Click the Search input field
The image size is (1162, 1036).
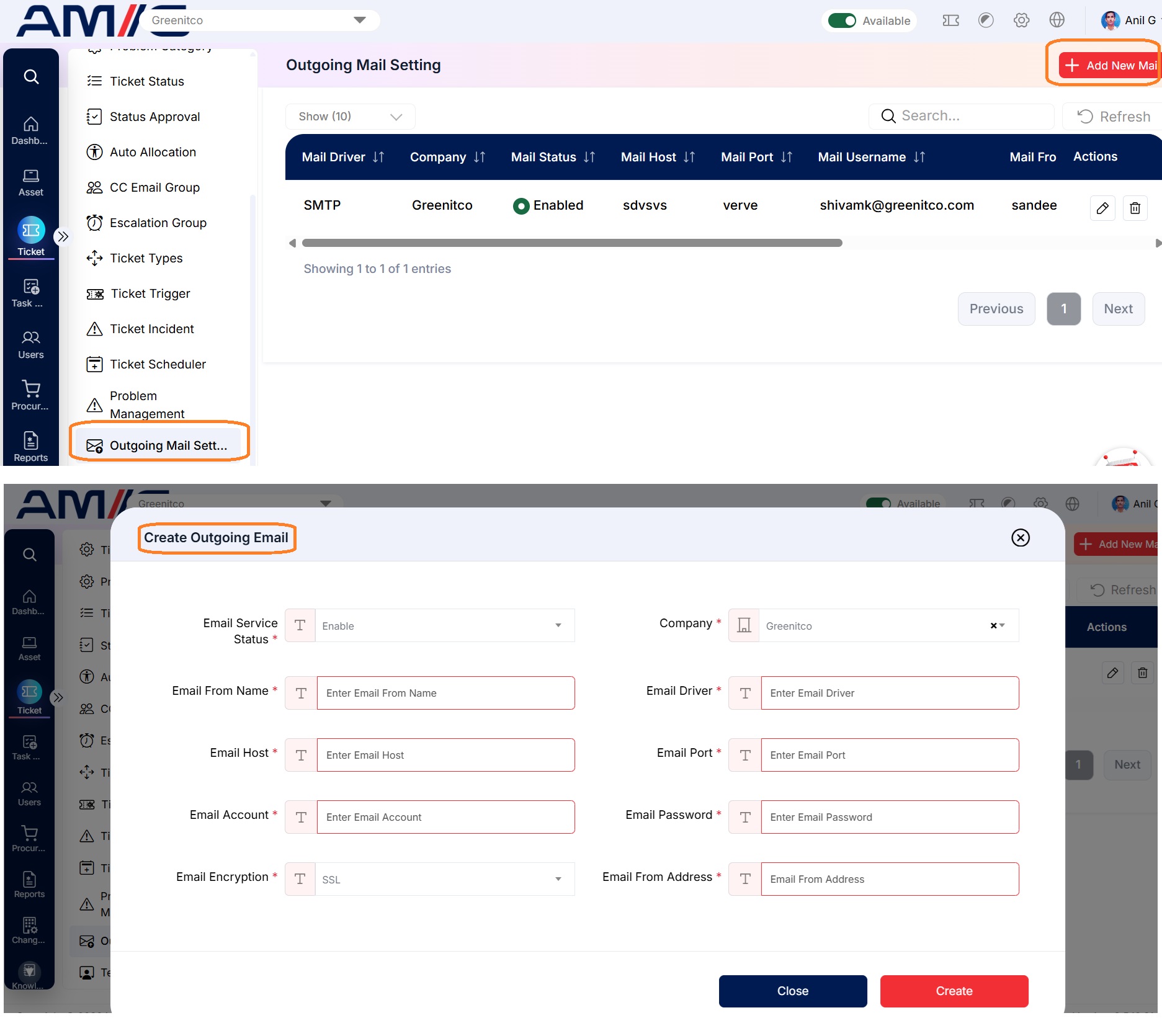961,116
